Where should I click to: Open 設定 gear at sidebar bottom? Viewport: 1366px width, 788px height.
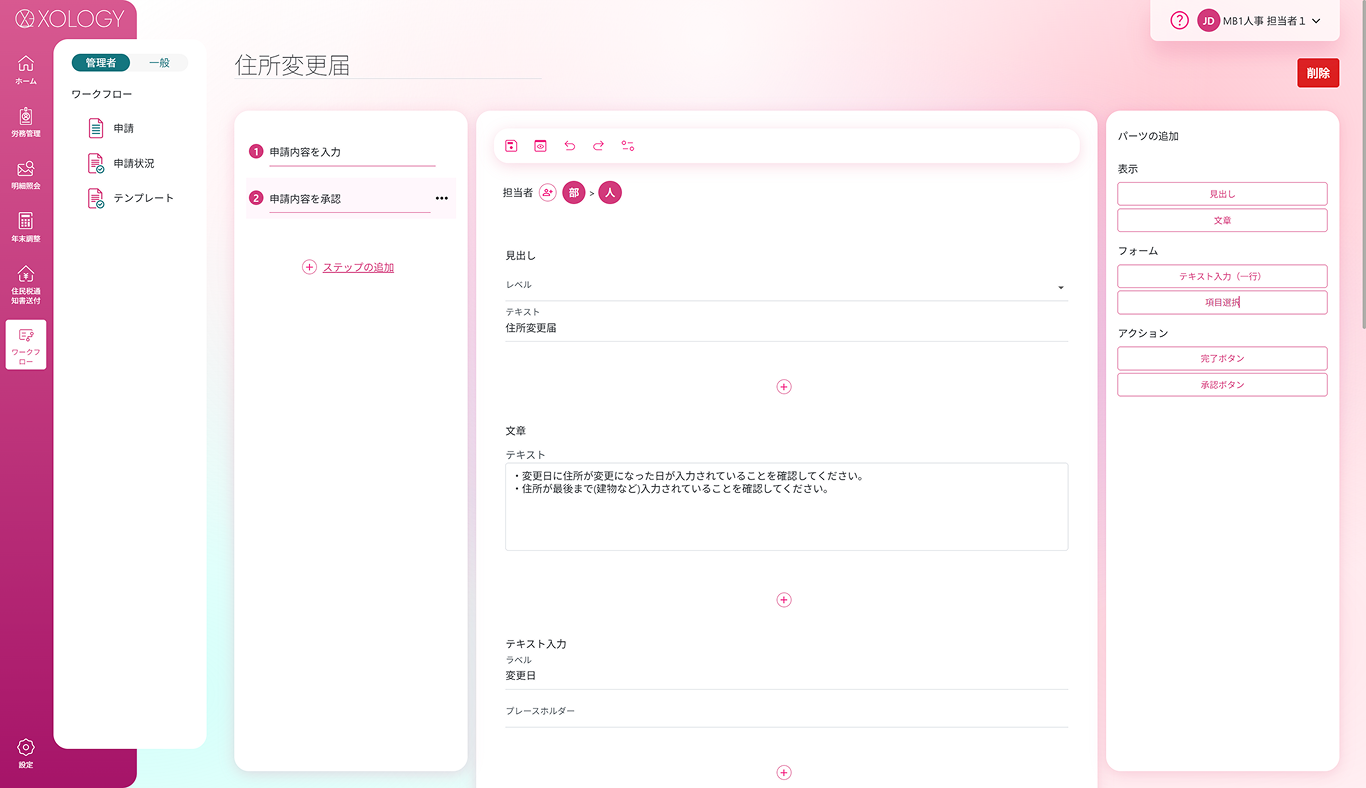[x=26, y=752]
